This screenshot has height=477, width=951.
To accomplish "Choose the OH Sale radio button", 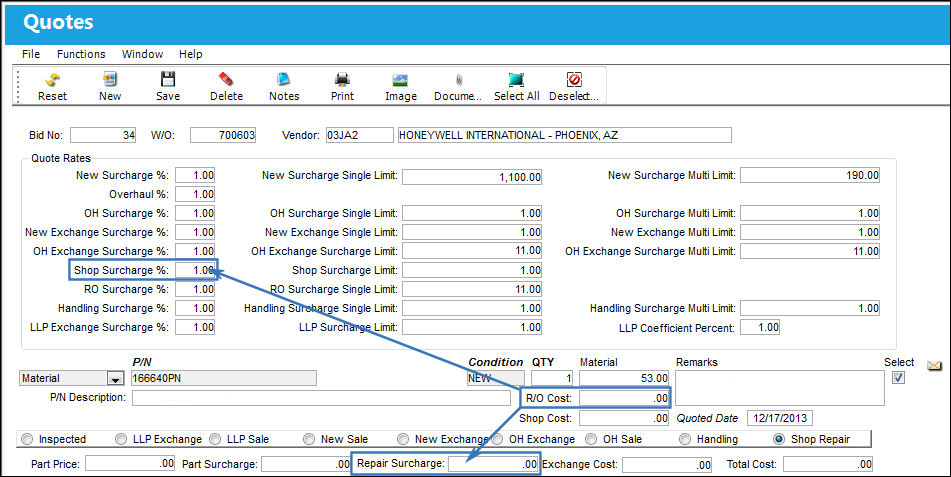I will pyautogui.click(x=591, y=439).
